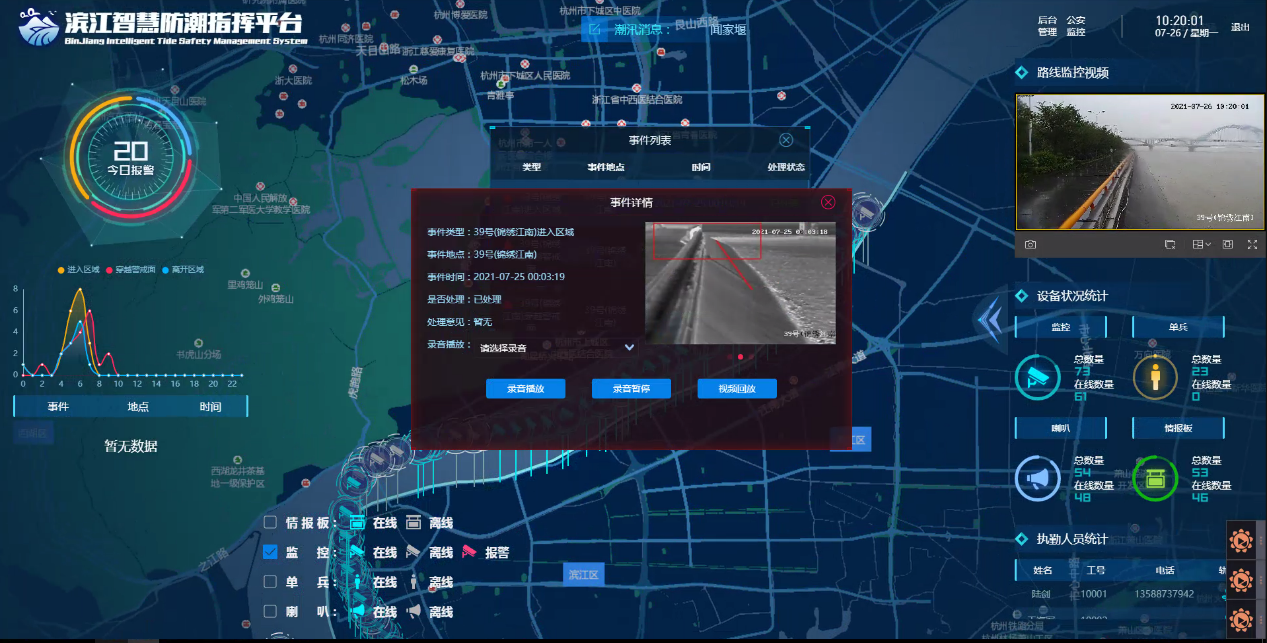Image resolution: width=1267 pixels, height=643 pixels.
Task: Click the event snapshot thumbnail in 事件详情
Action: [x=740, y=282]
